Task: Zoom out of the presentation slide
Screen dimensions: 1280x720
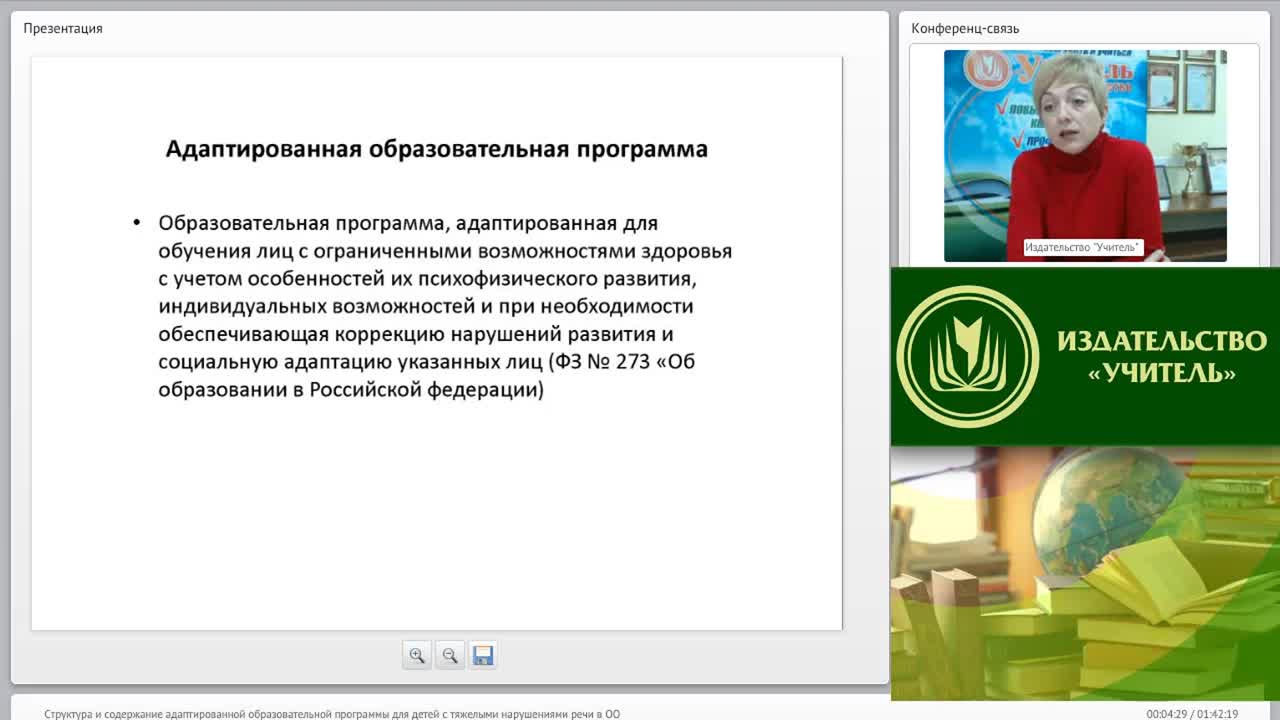Action: 450,655
